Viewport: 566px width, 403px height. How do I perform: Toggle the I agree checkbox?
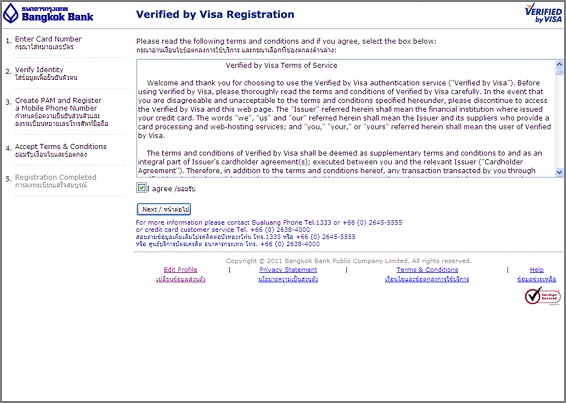coord(142,188)
